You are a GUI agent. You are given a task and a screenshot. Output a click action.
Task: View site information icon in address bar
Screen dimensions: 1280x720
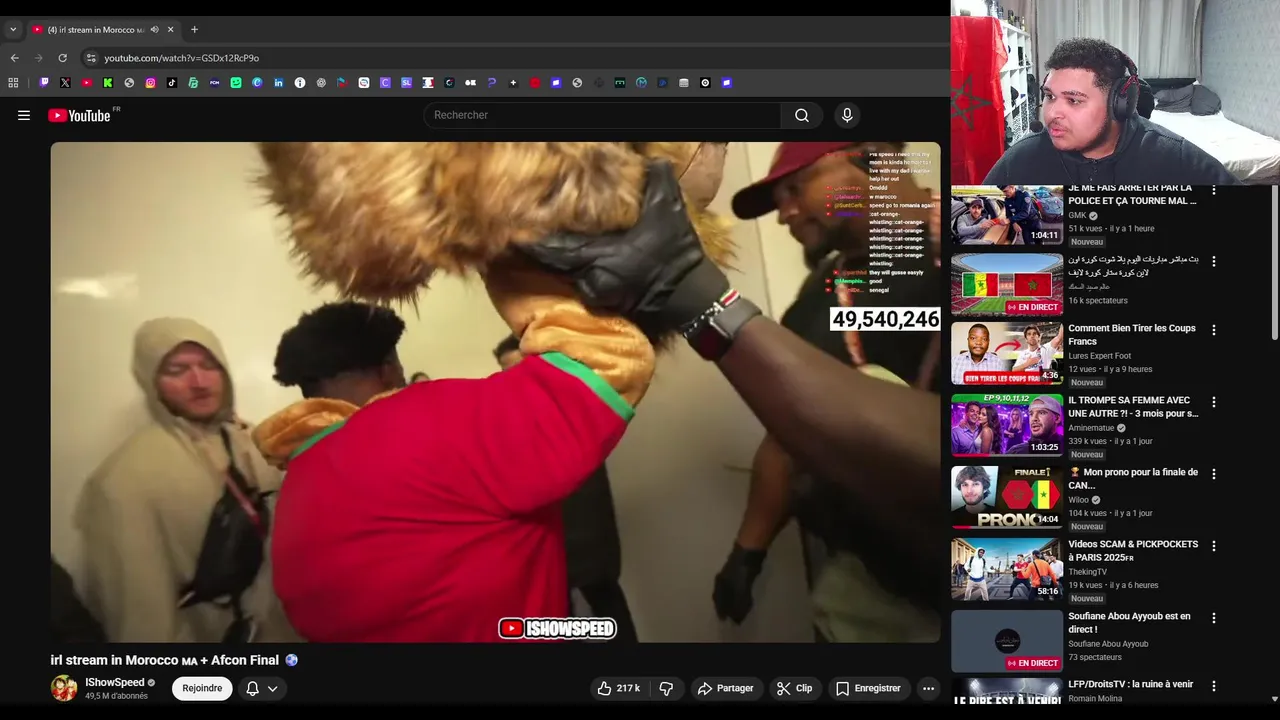coord(91,58)
